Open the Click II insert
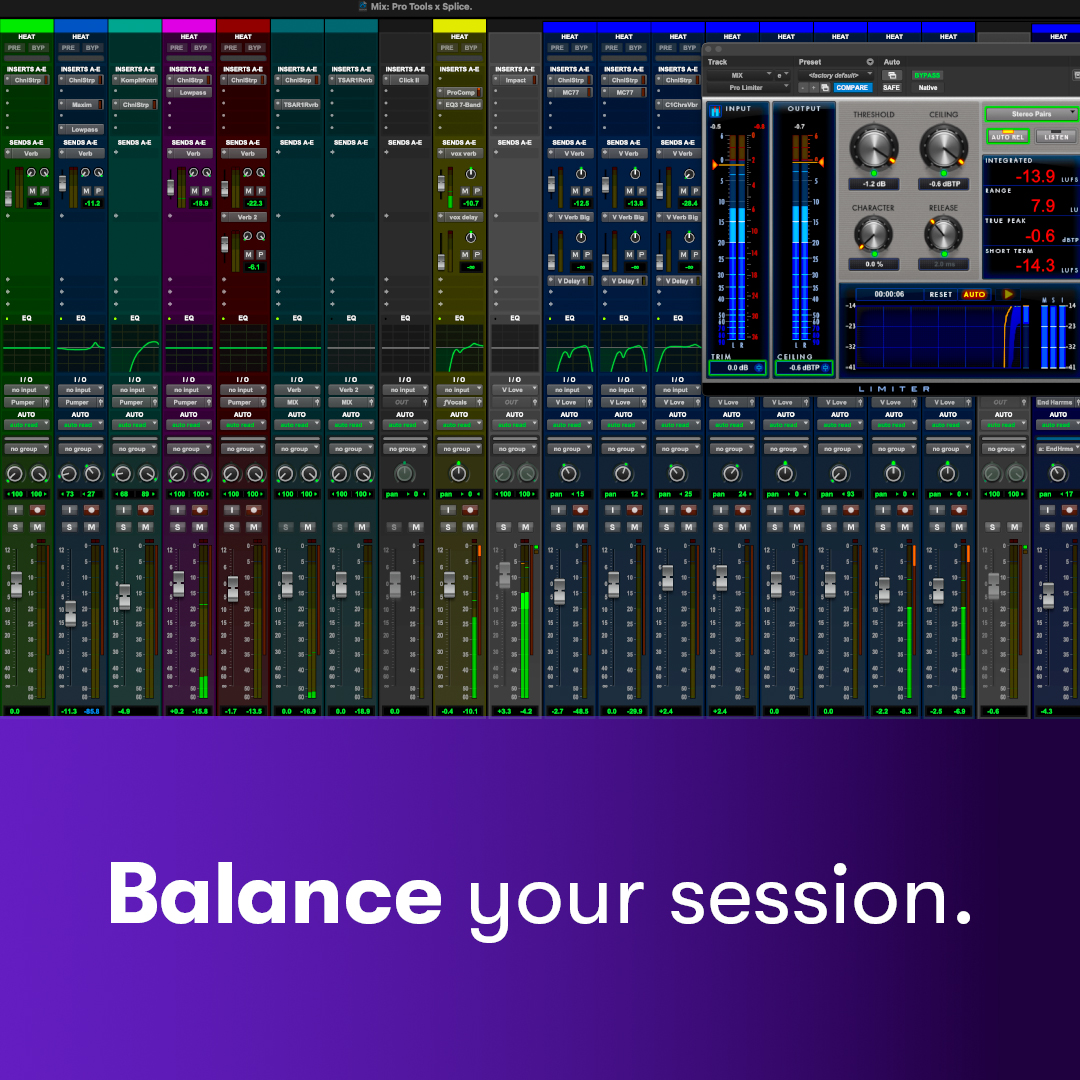This screenshot has height=1080, width=1080. coord(407,80)
